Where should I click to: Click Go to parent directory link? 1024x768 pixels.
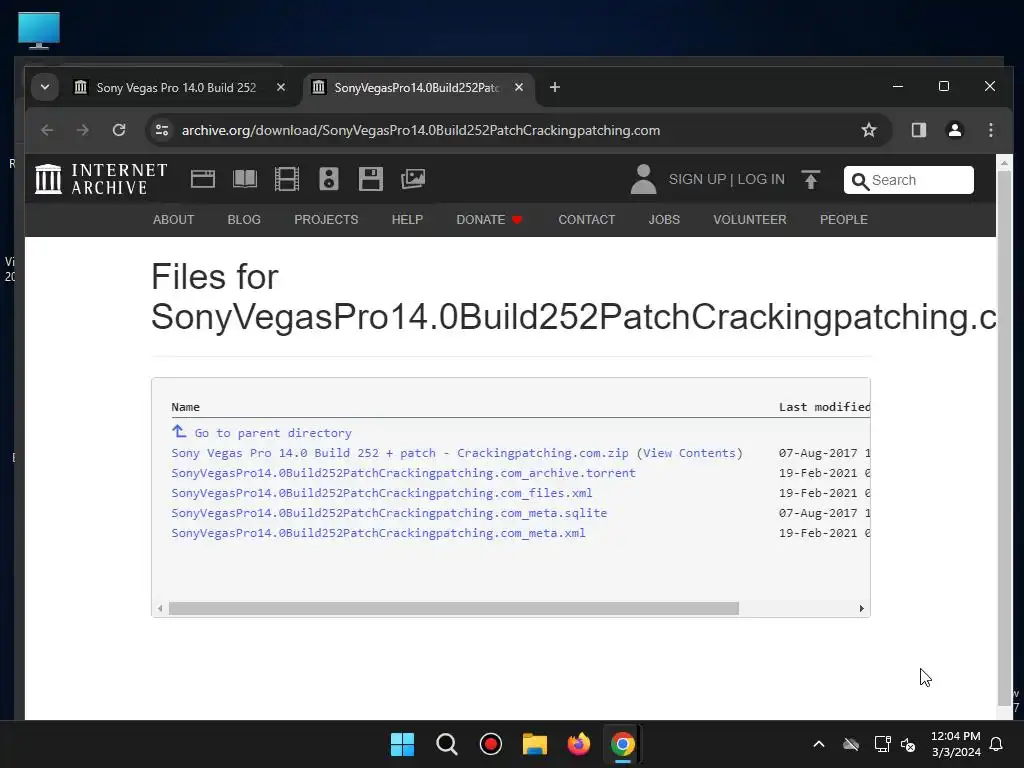point(273,433)
